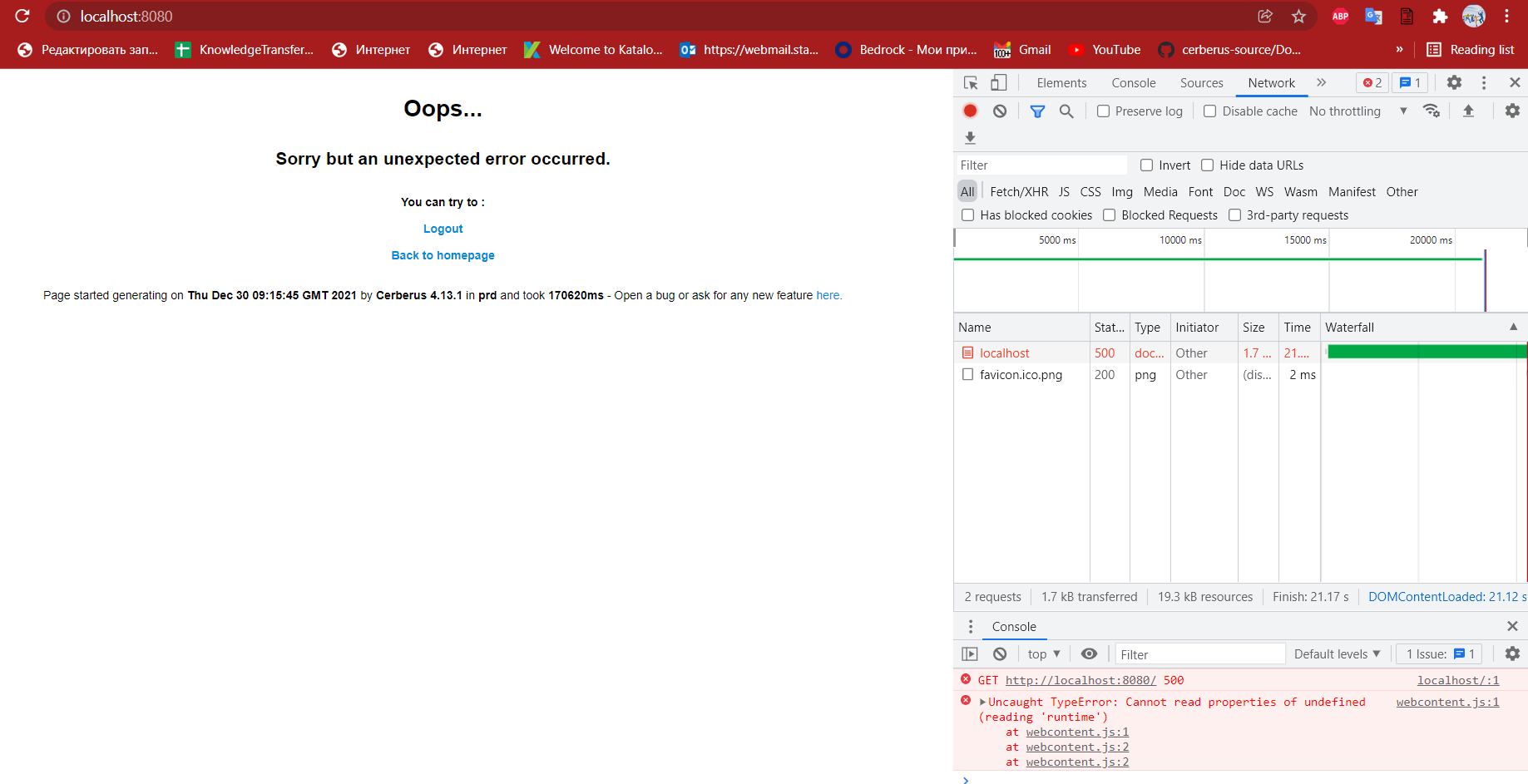
Task: Switch to the Sources tab
Action: [x=1201, y=82]
